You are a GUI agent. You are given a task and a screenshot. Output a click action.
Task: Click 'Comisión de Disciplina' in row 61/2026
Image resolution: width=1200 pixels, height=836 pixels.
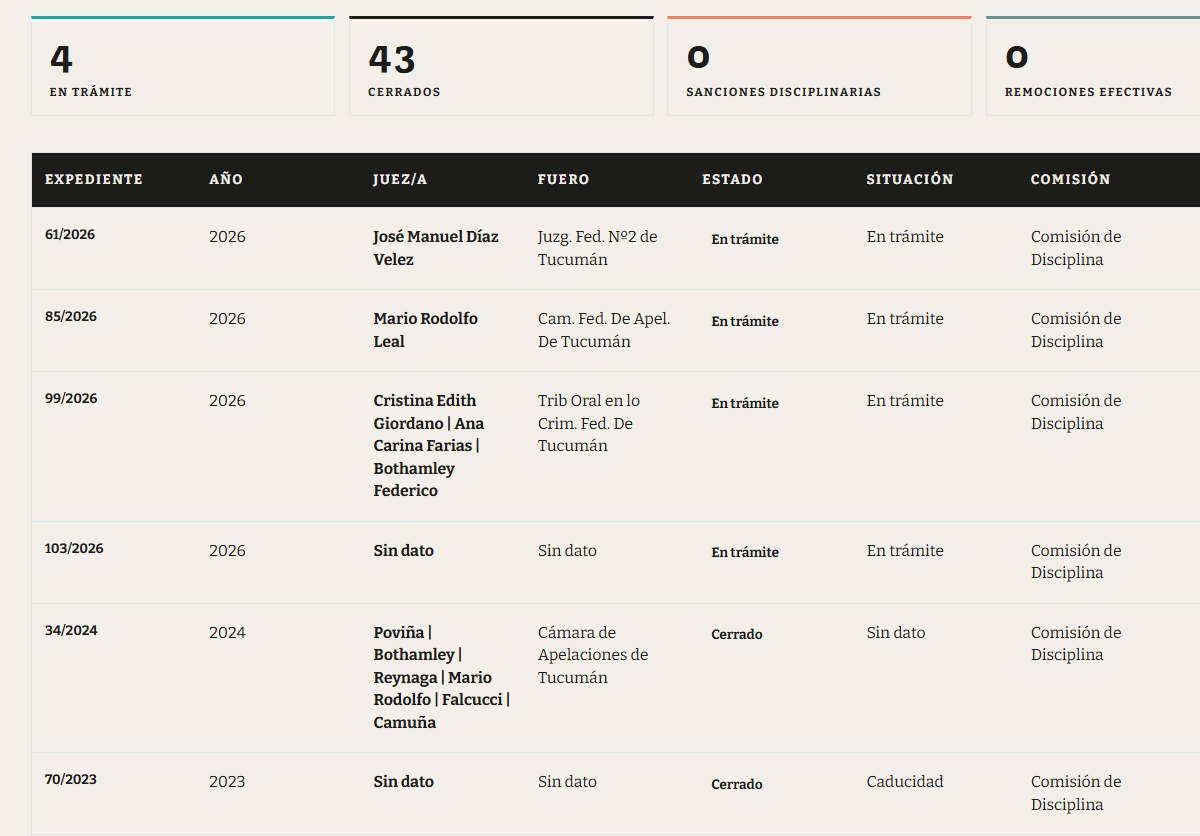coord(1076,248)
